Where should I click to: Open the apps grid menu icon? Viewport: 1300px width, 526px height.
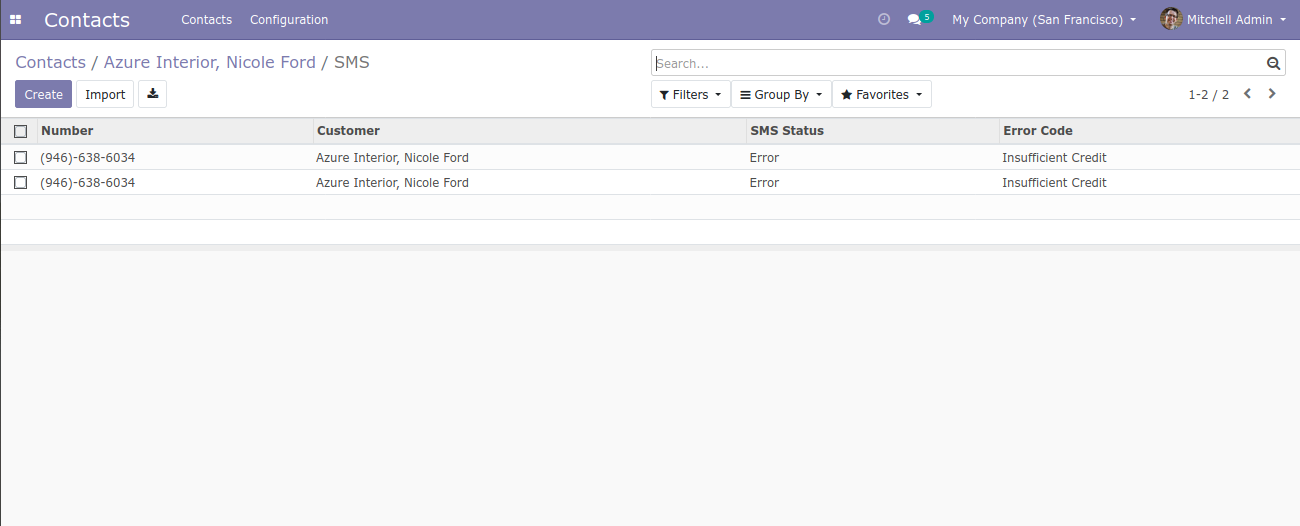tap(15, 20)
